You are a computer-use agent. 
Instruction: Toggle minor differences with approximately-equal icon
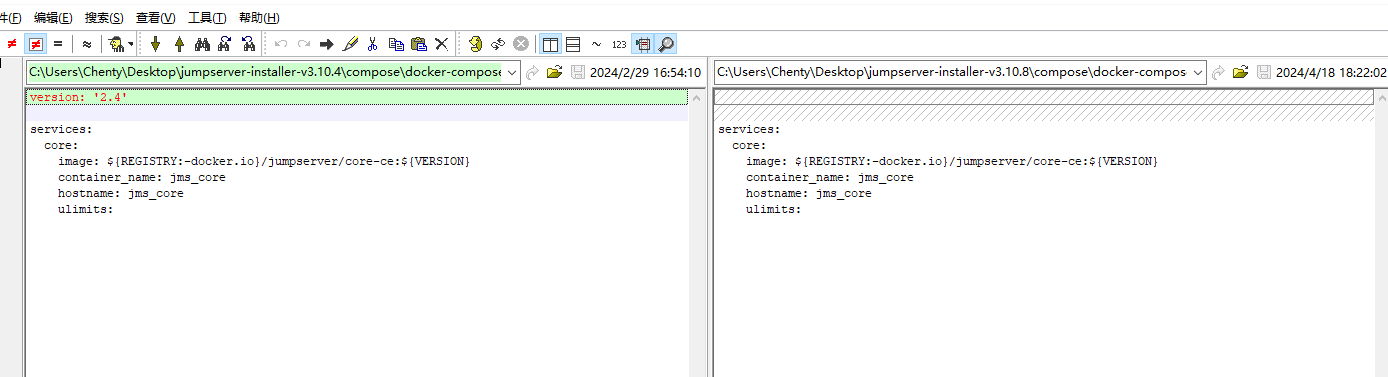coord(87,44)
